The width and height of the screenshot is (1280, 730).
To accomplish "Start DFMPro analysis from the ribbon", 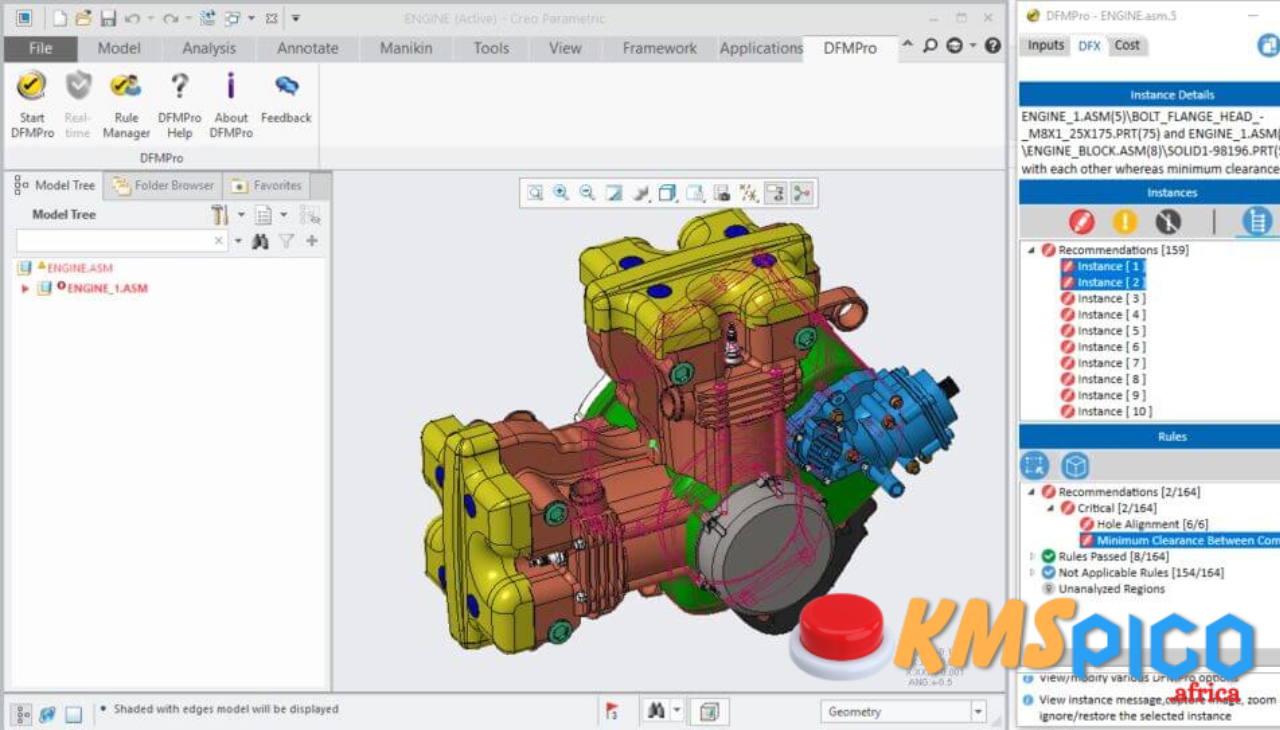I will coord(32,103).
